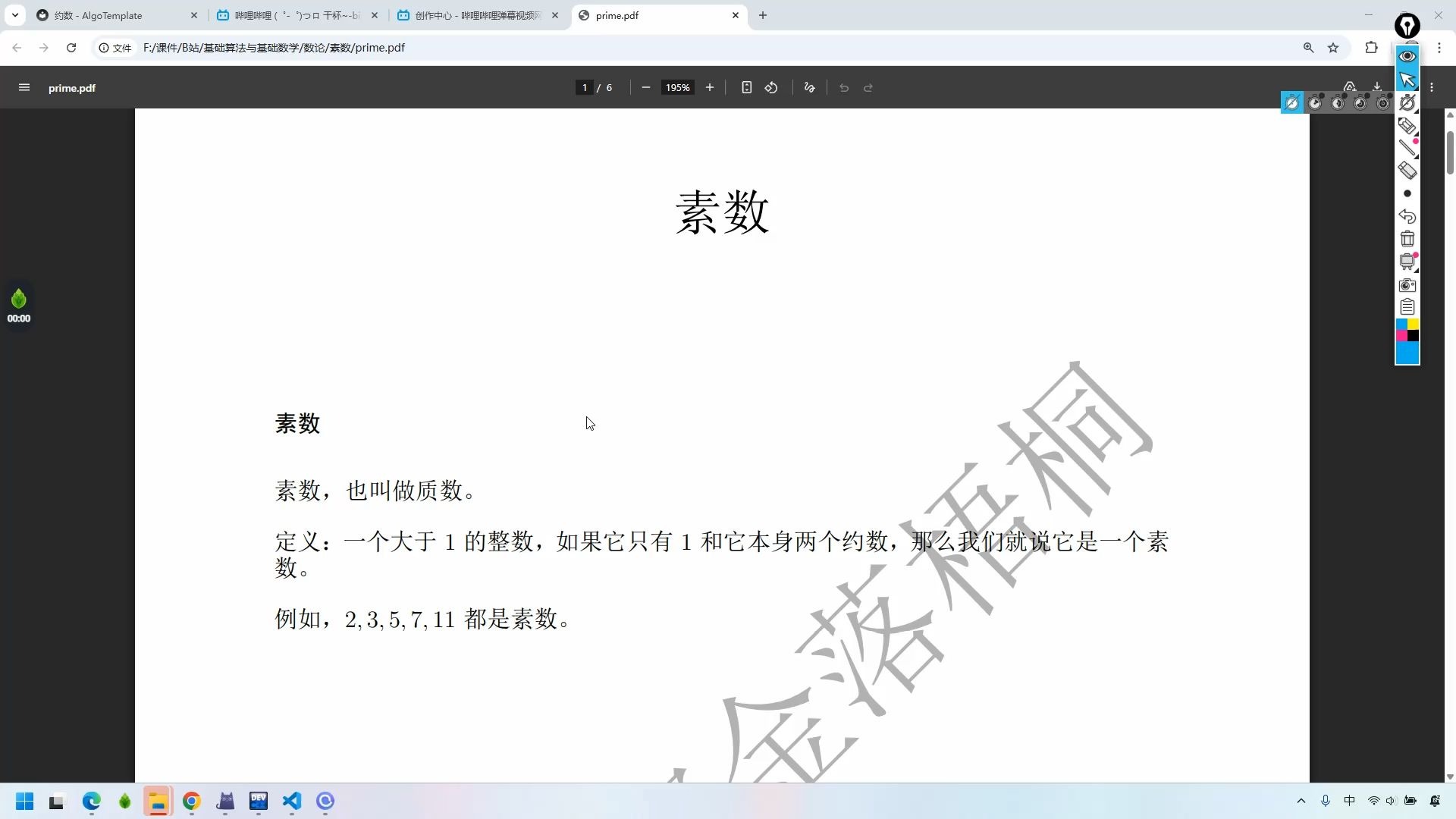Screen dimensions: 1456x819
Task: Open the PDF viewer hamburger menu
Action: [24, 88]
